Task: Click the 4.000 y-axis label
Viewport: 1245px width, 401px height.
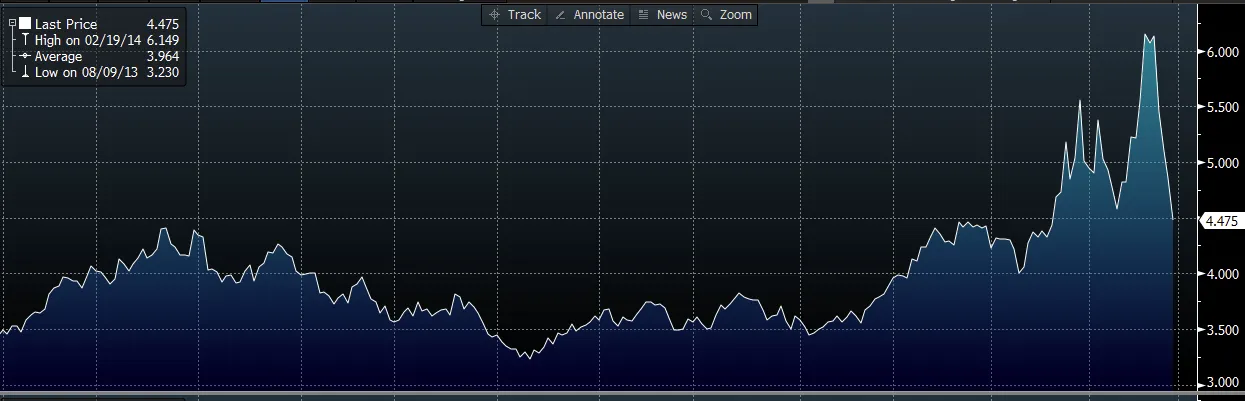Action: (1224, 273)
